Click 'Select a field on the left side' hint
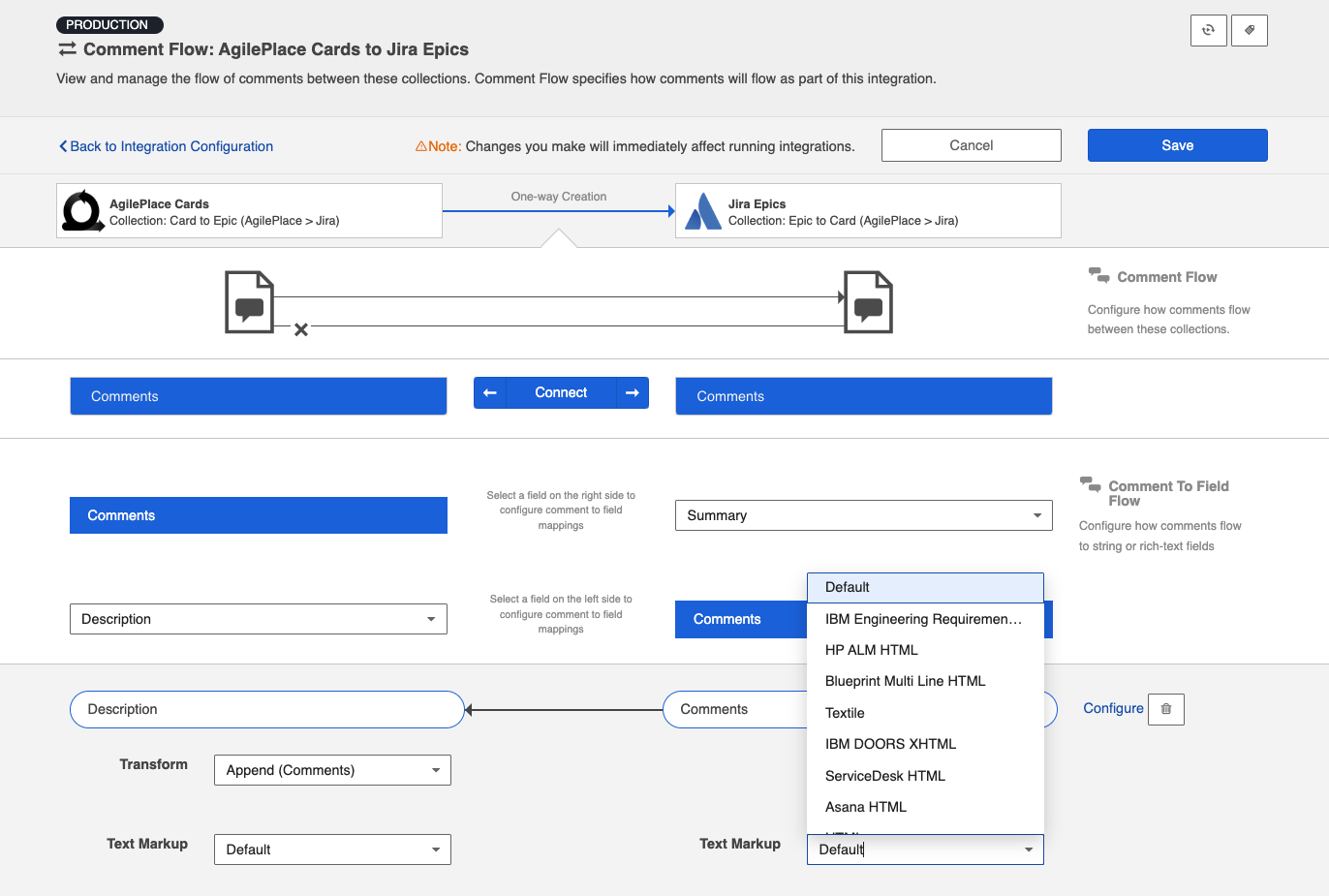 [x=561, y=614]
